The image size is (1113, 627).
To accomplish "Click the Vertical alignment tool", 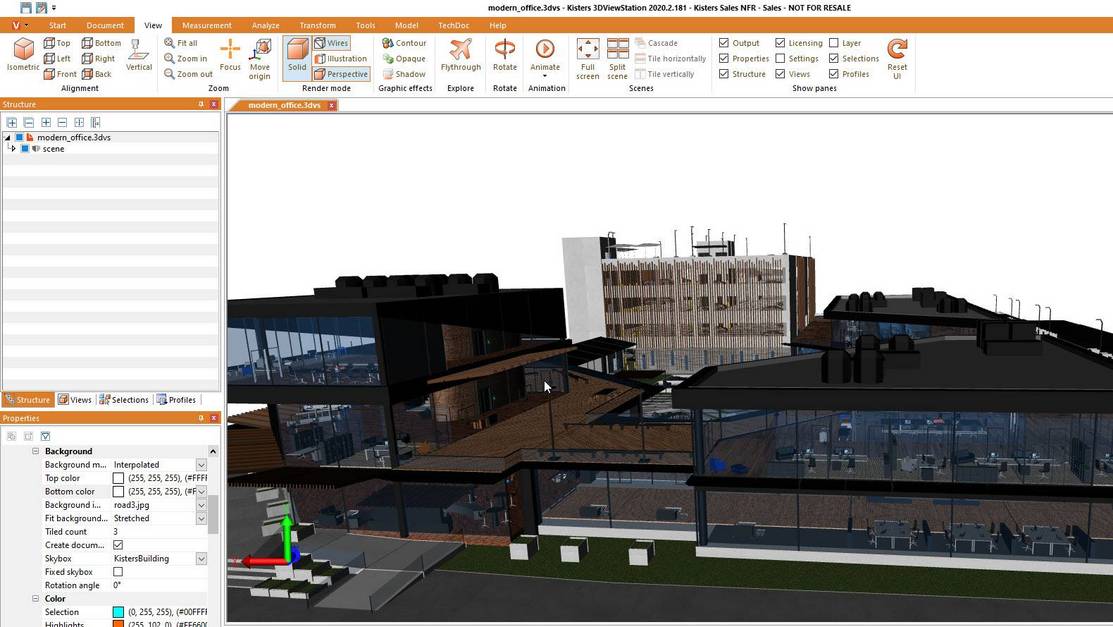I will pyautogui.click(x=138, y=55).
